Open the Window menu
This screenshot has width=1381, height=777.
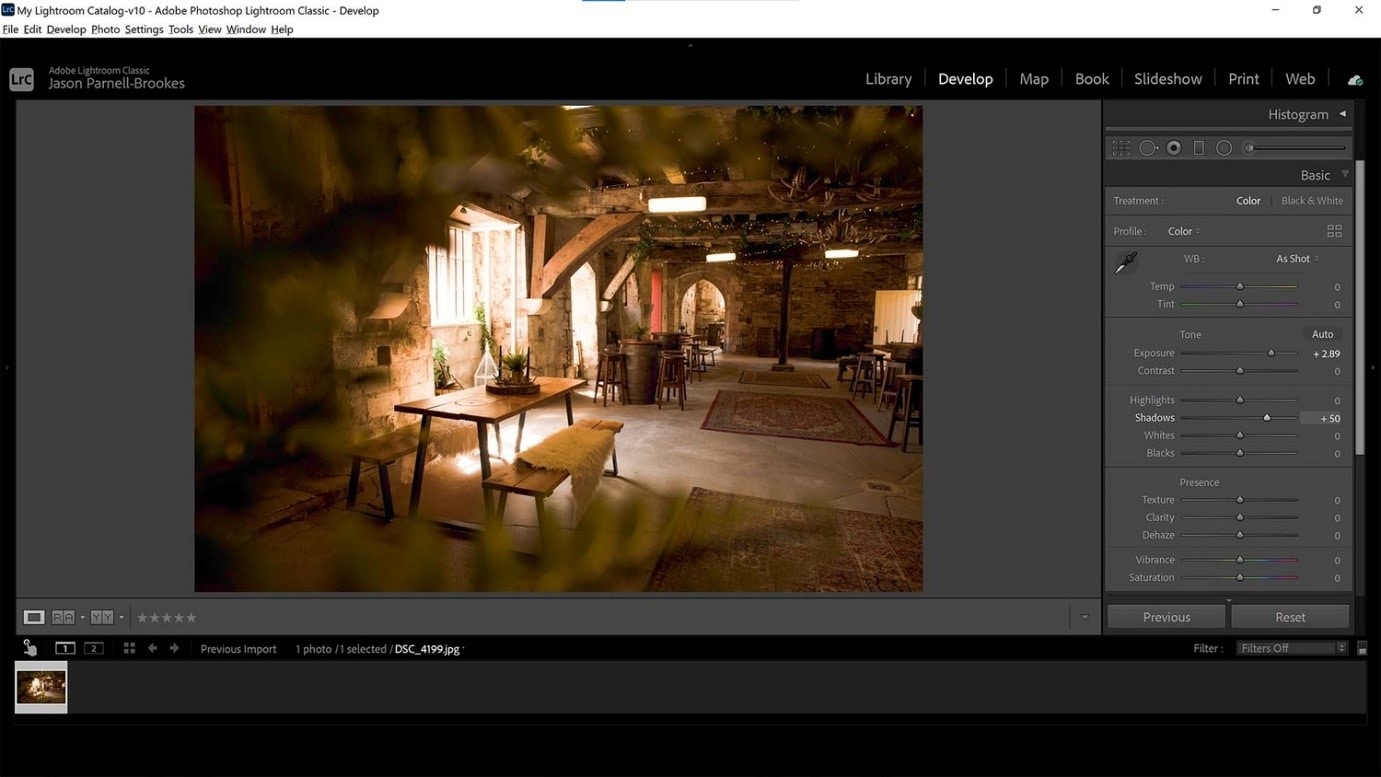coord(246,30)
